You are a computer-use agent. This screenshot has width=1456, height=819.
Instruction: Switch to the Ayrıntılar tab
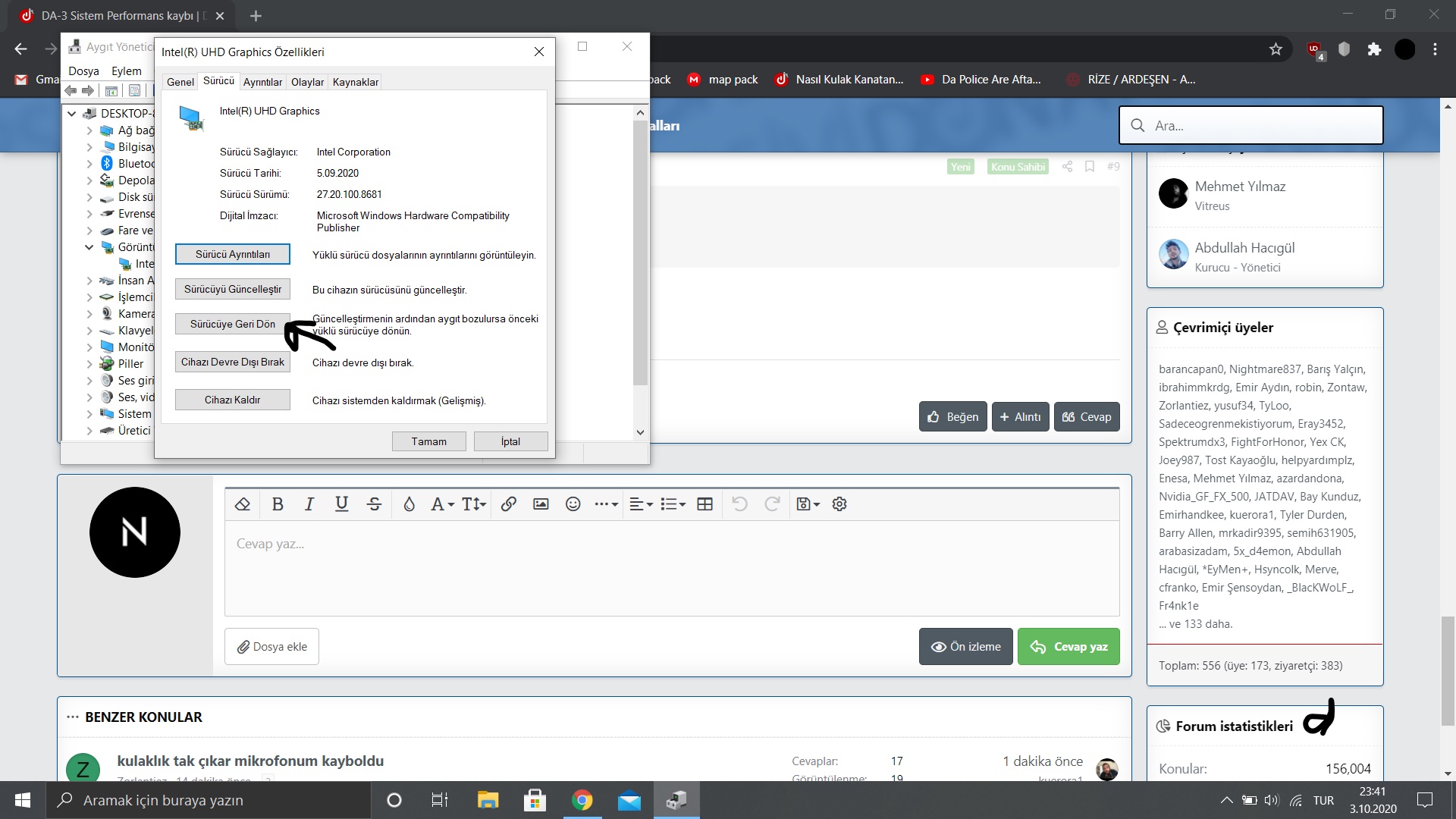tap(262, 82)
